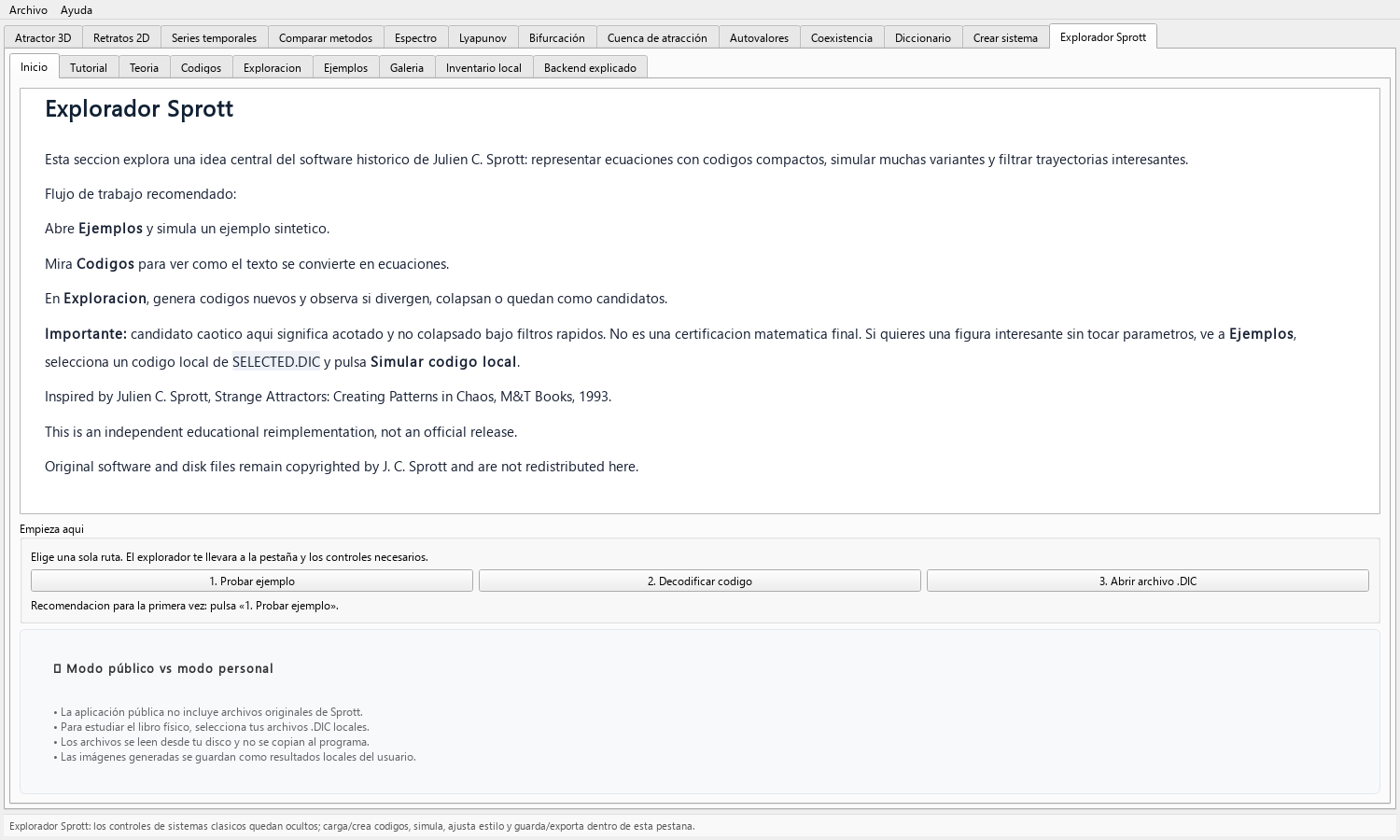Screen dimensions: 1400x840
Task: Select the Cuenca de atracción tab
Action: tap(657, 38)
